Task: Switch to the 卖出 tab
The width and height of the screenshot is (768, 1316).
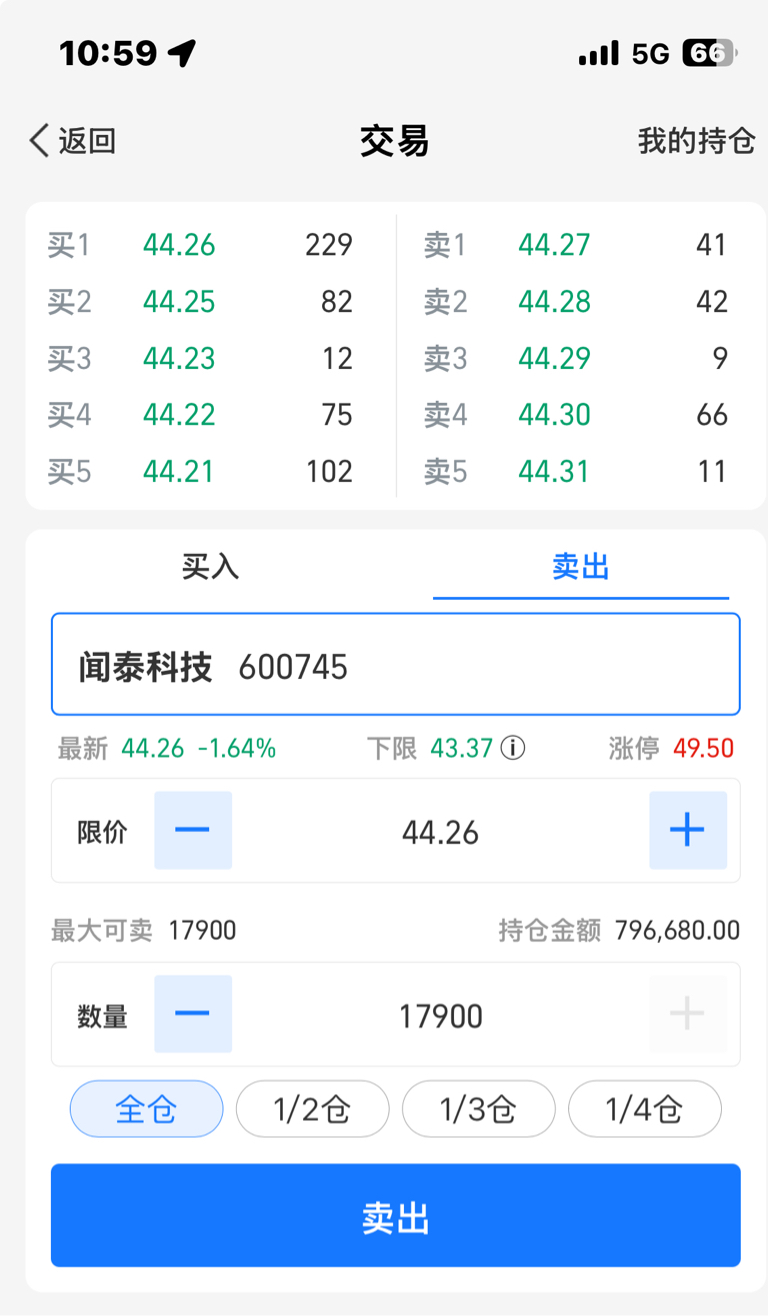Action: [580, 567]
